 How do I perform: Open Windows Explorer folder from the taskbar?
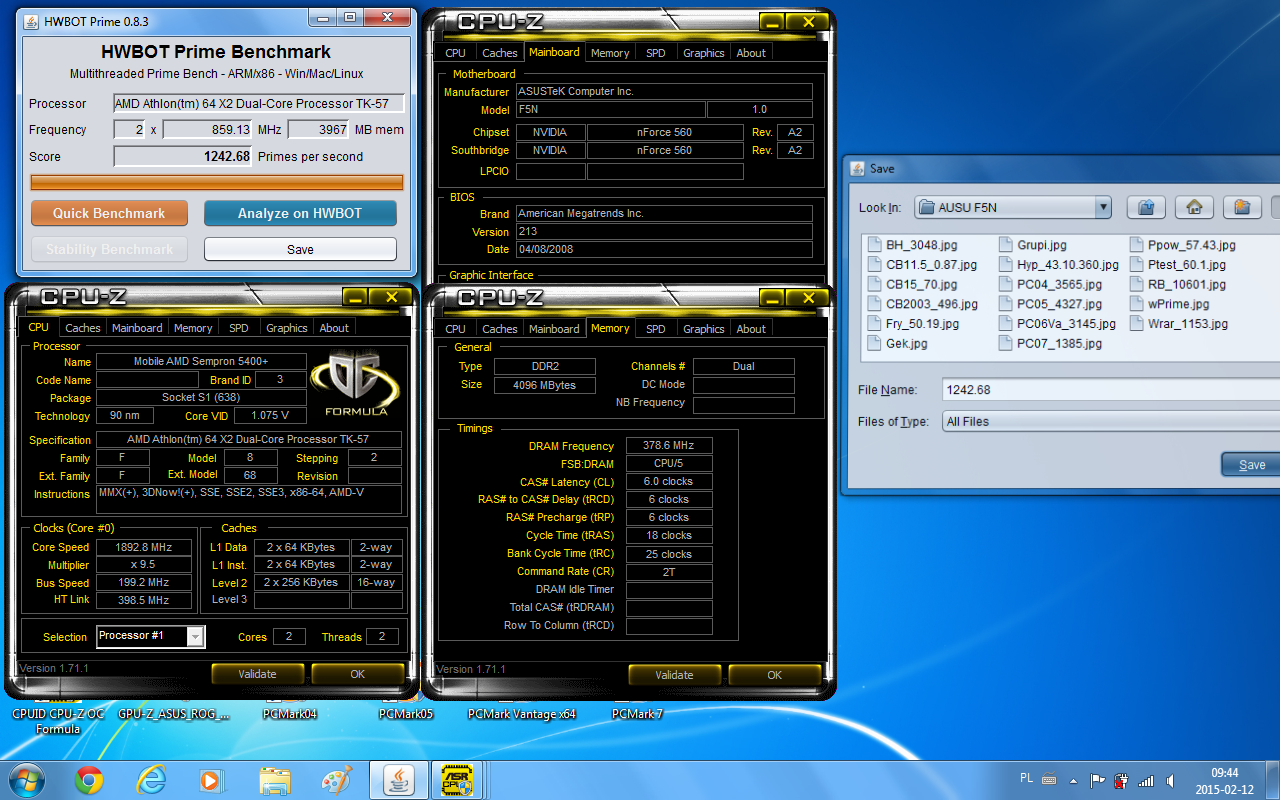pyautogui.click(x=274, y=780)
